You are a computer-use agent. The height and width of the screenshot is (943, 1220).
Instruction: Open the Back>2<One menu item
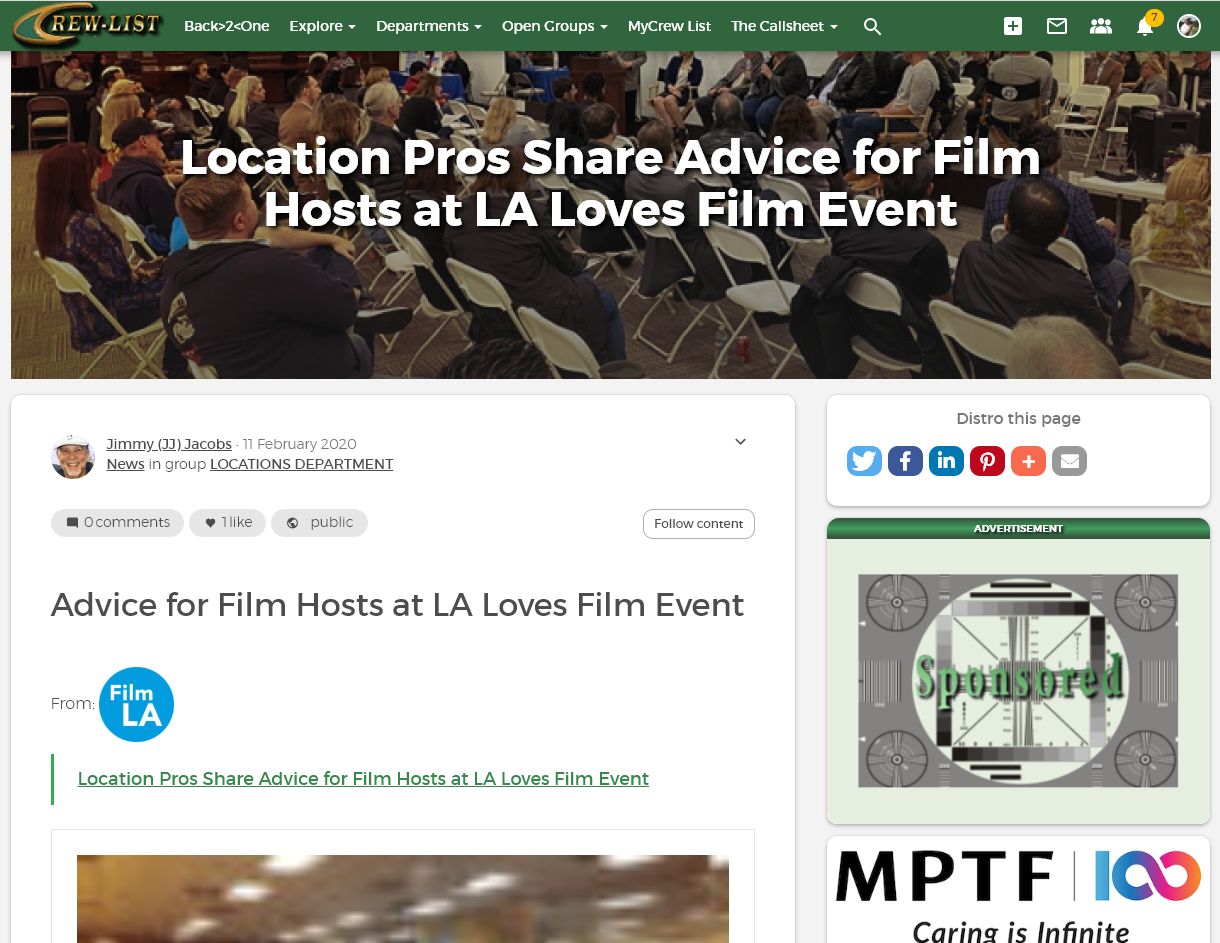226,26
